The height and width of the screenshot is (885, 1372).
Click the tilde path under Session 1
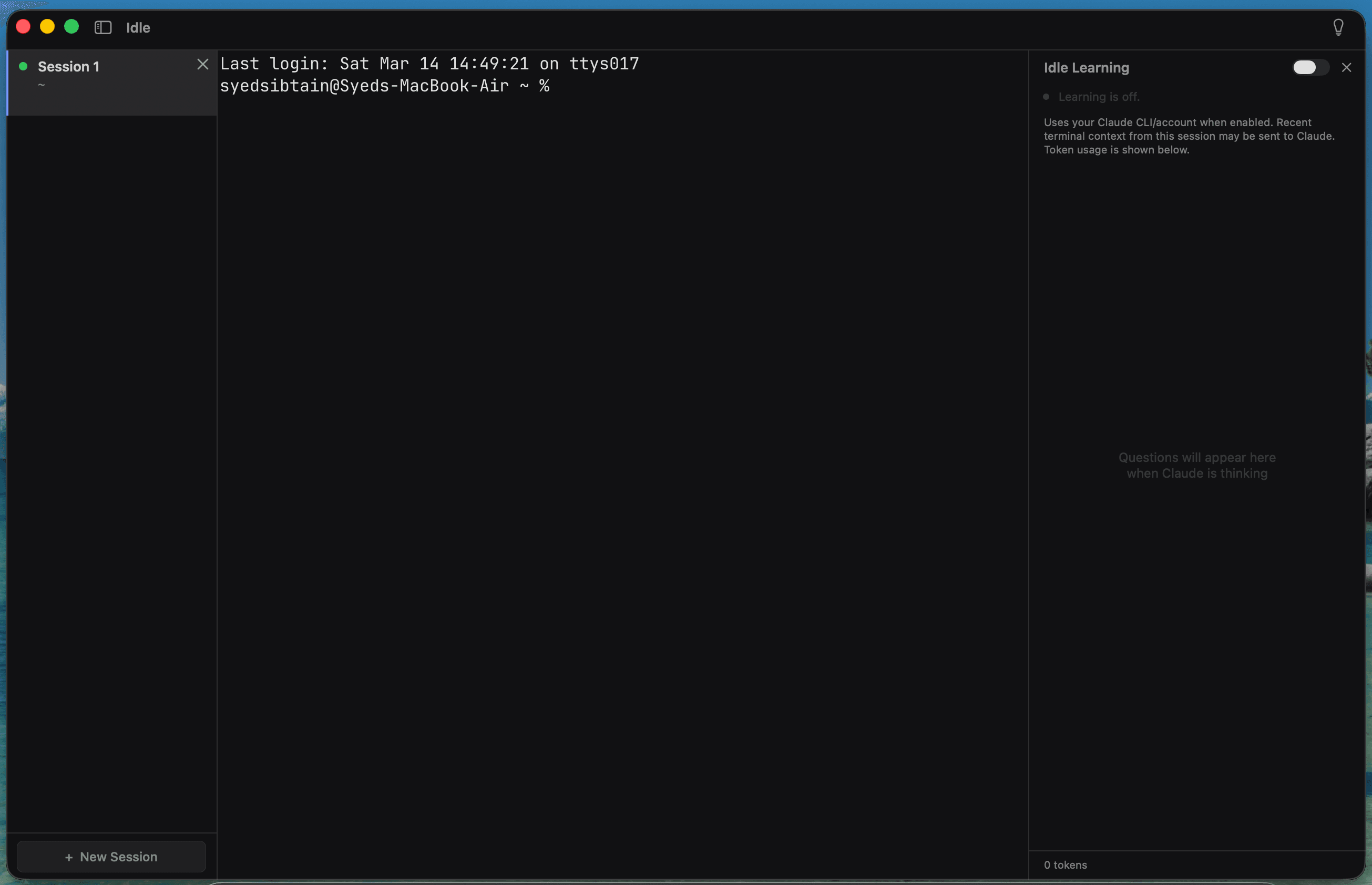point(42,85)
